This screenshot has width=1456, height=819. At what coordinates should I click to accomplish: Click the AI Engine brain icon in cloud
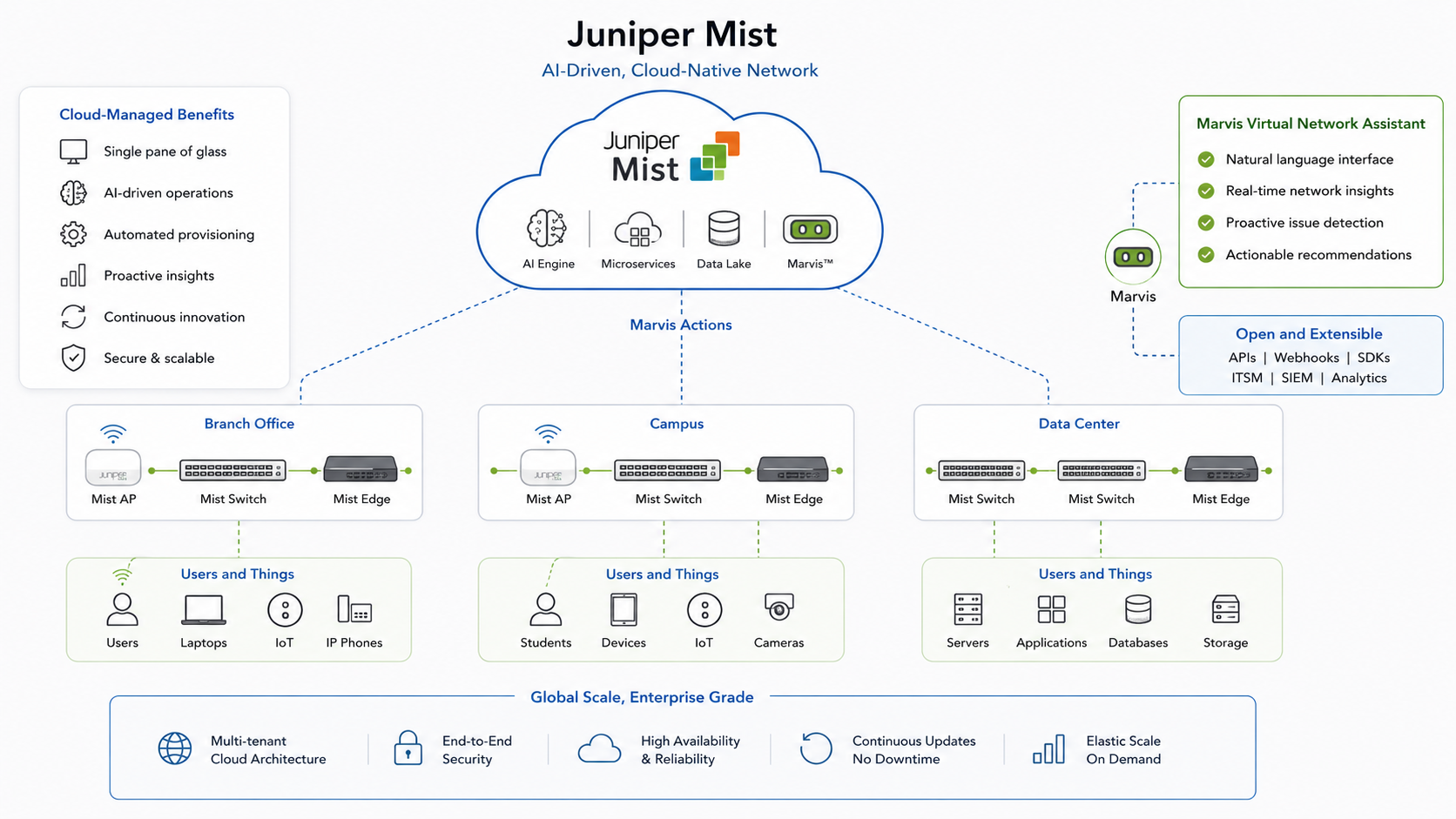tap(548, 229)
